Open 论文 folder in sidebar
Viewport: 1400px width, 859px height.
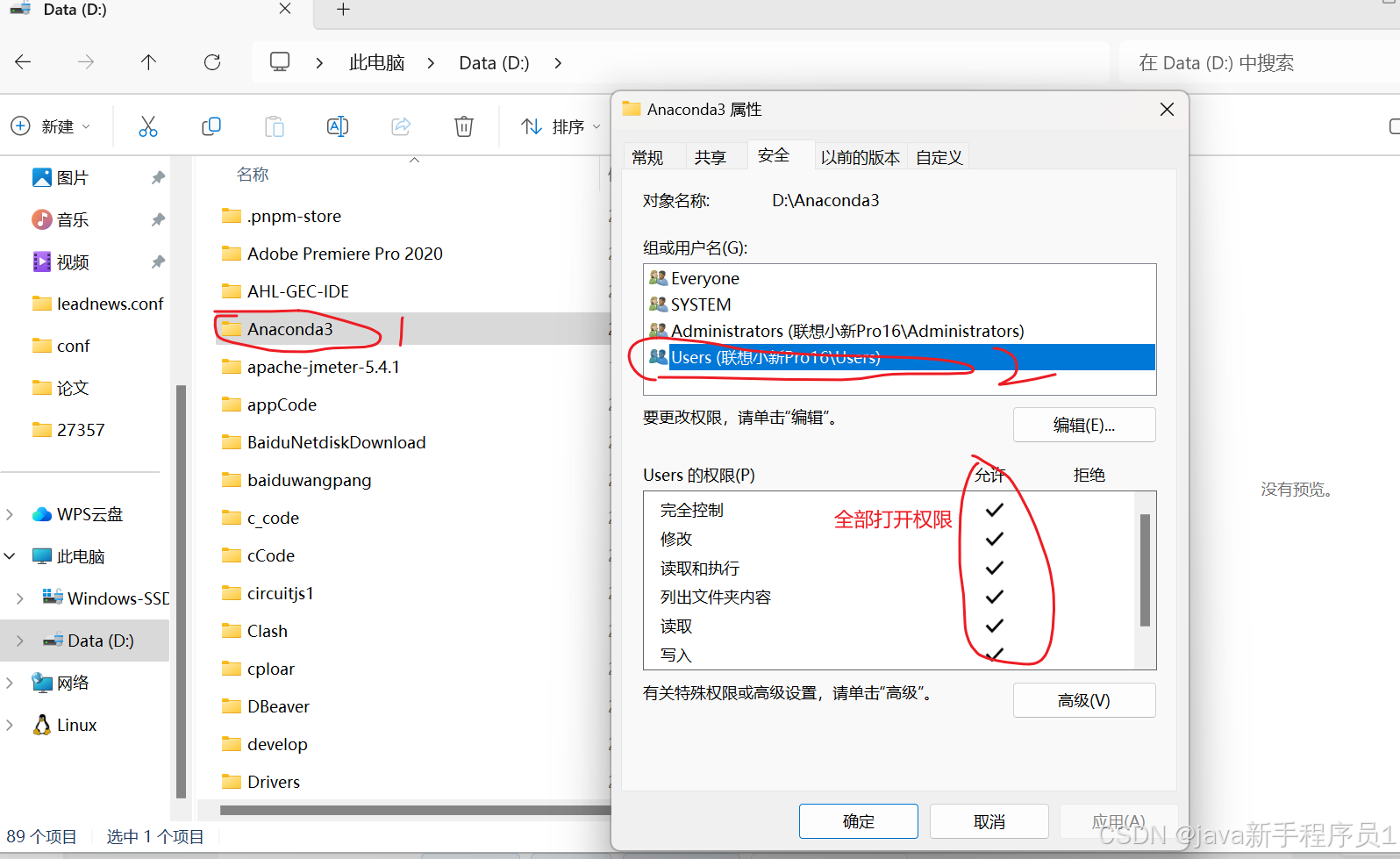pyautogui.click(x=61, y=389)
